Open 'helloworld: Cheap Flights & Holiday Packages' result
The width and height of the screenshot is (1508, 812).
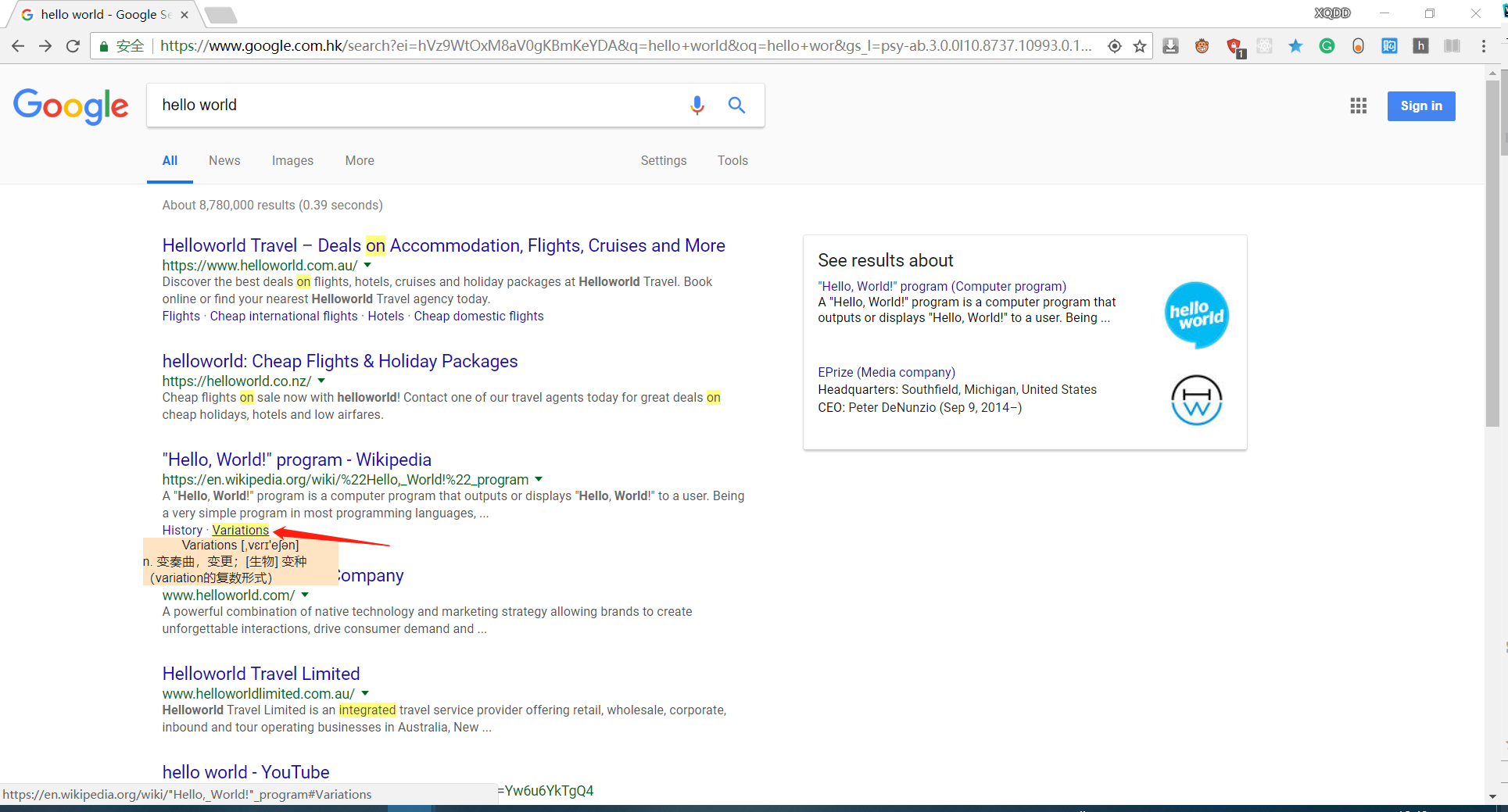[340, 361]
